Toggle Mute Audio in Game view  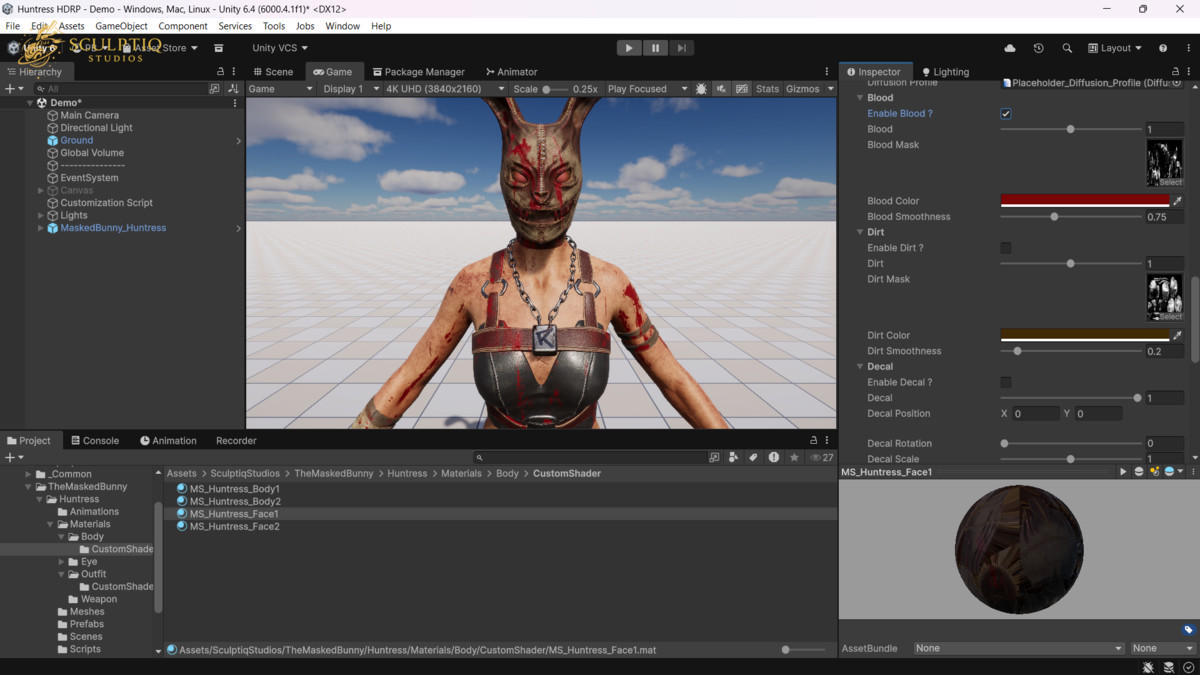click(721, 89)
